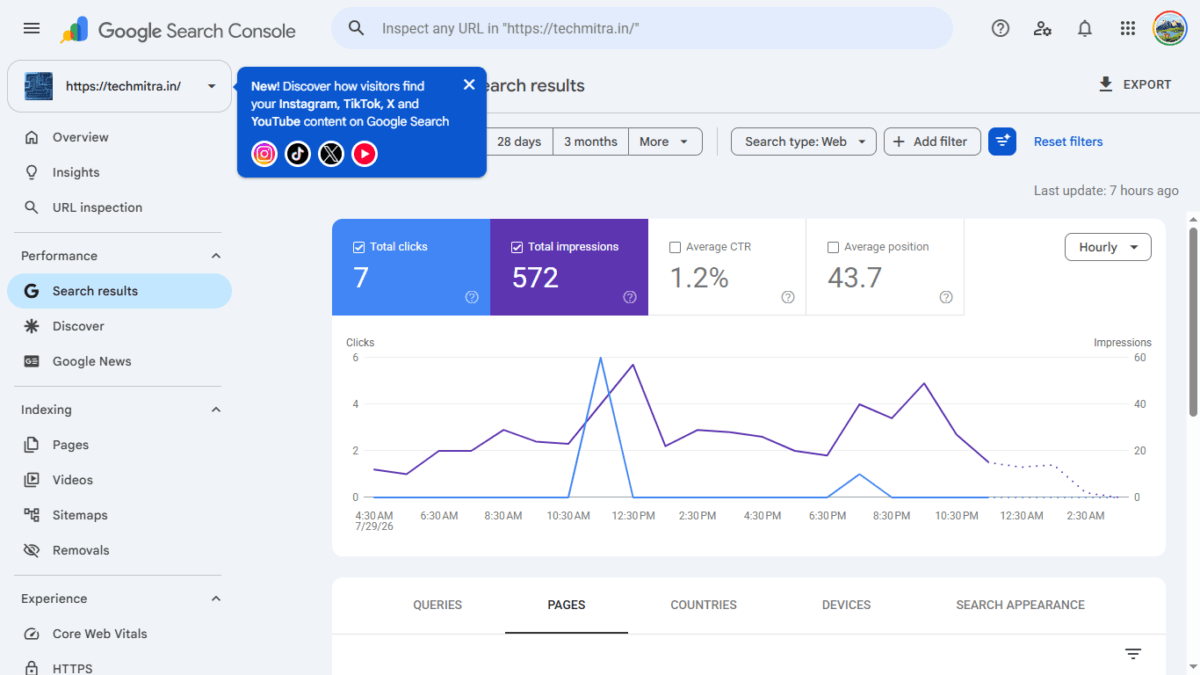The height and width of the screenshot is (675, 1200).
Task: Click the blue filter customize icon button
Action: click(x=1002, y=141)
